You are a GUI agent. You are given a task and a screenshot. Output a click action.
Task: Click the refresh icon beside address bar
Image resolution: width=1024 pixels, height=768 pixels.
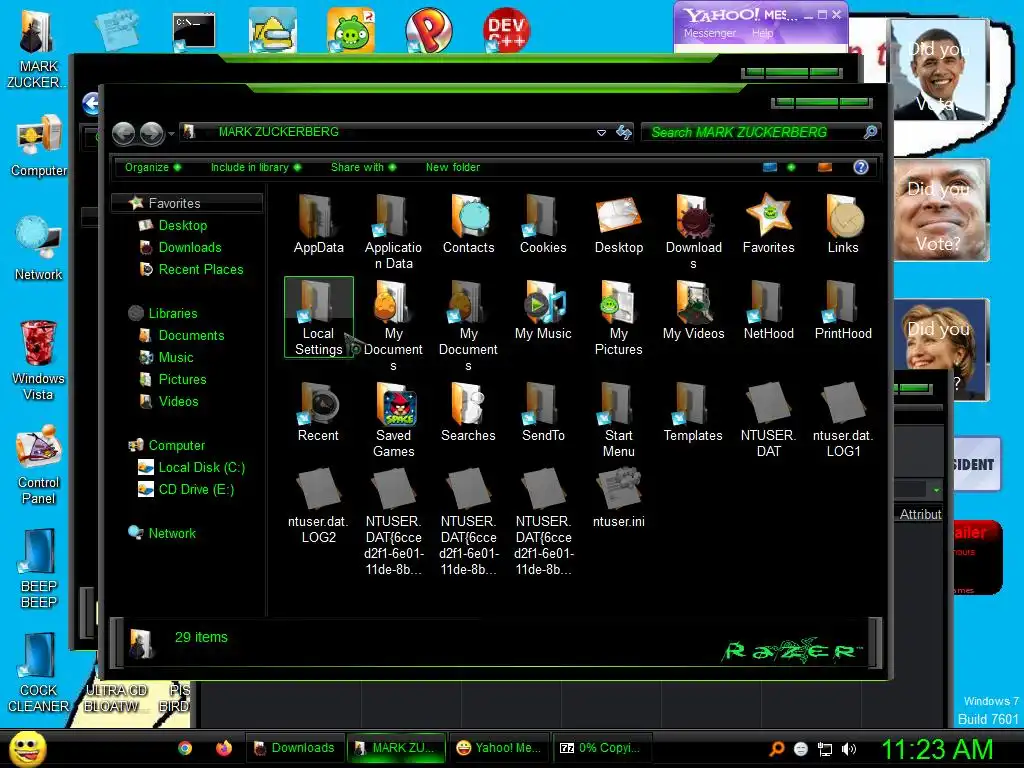[624, 133]
